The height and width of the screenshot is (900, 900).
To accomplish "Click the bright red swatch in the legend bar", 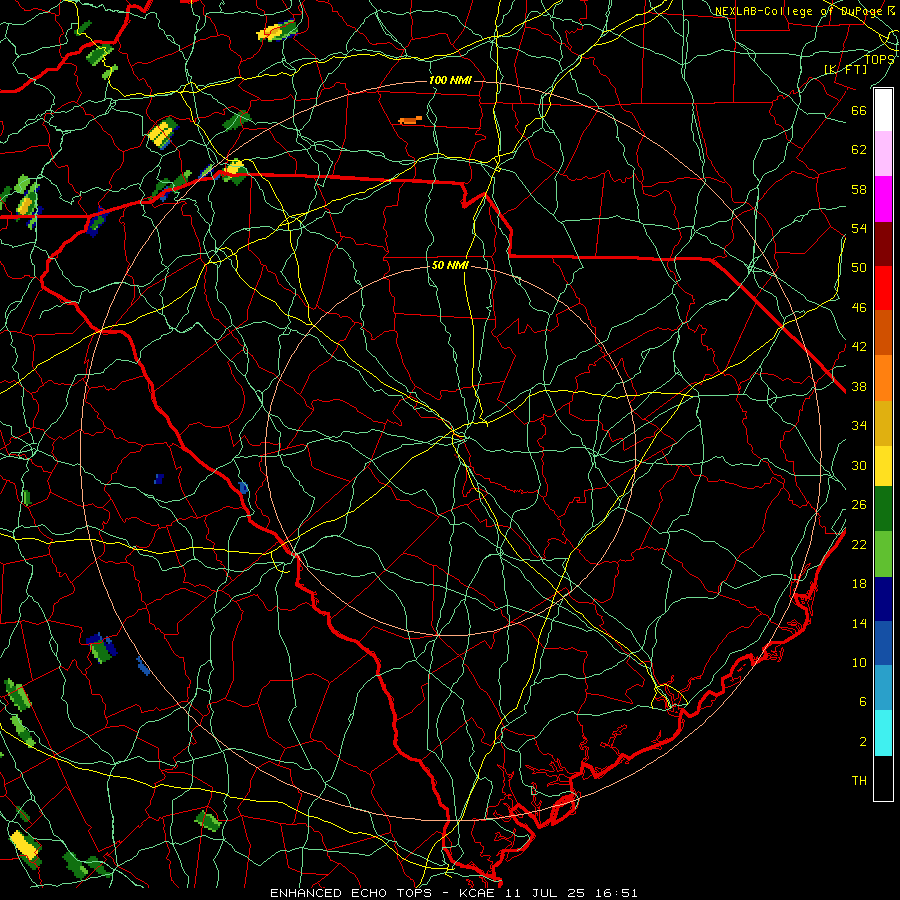I will 883,288.
